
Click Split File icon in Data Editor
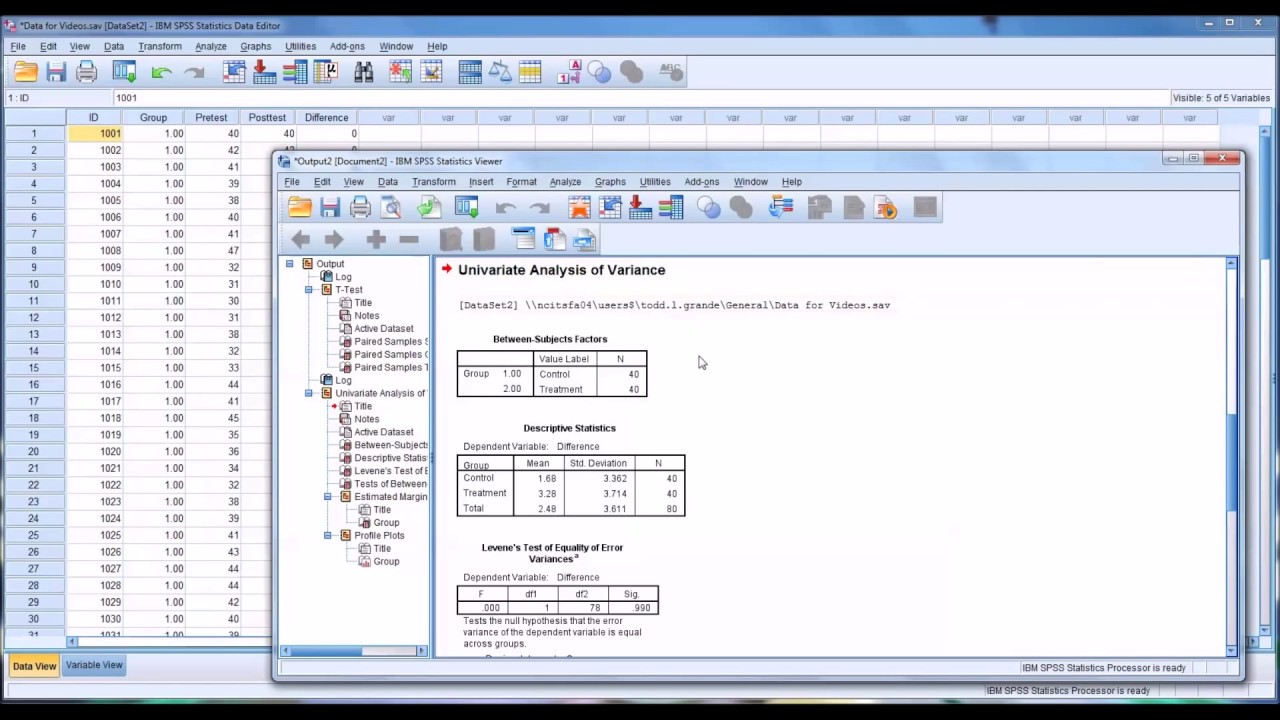pos(470,71)
